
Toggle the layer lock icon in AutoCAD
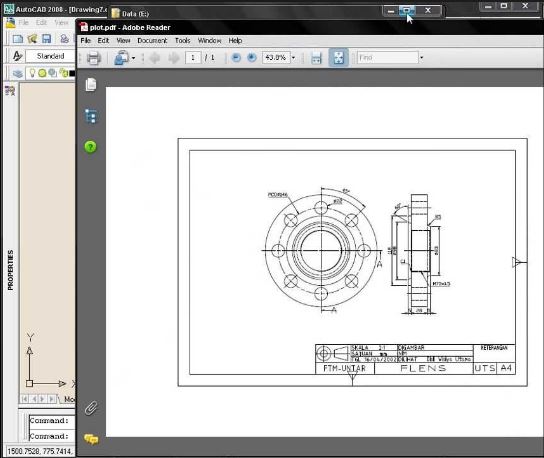63,73
